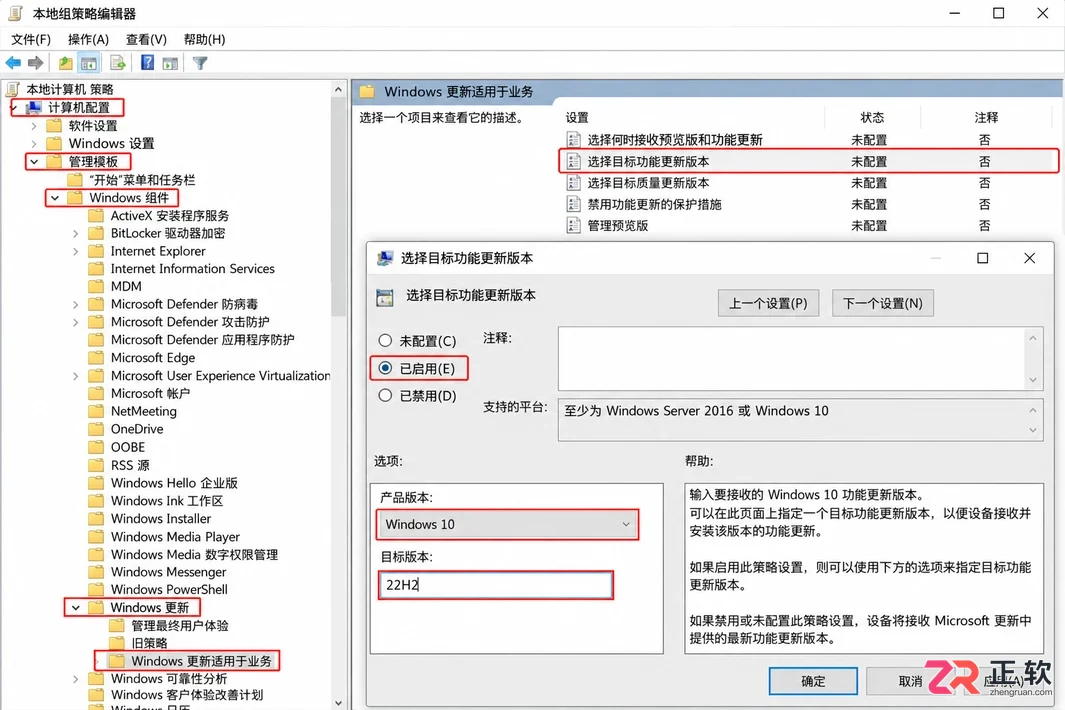The height and width of the screenshot is (710, 1065).
Task: Select ActiveX 安装程序服务 in the tree
Action: click(x=170, y=215)
